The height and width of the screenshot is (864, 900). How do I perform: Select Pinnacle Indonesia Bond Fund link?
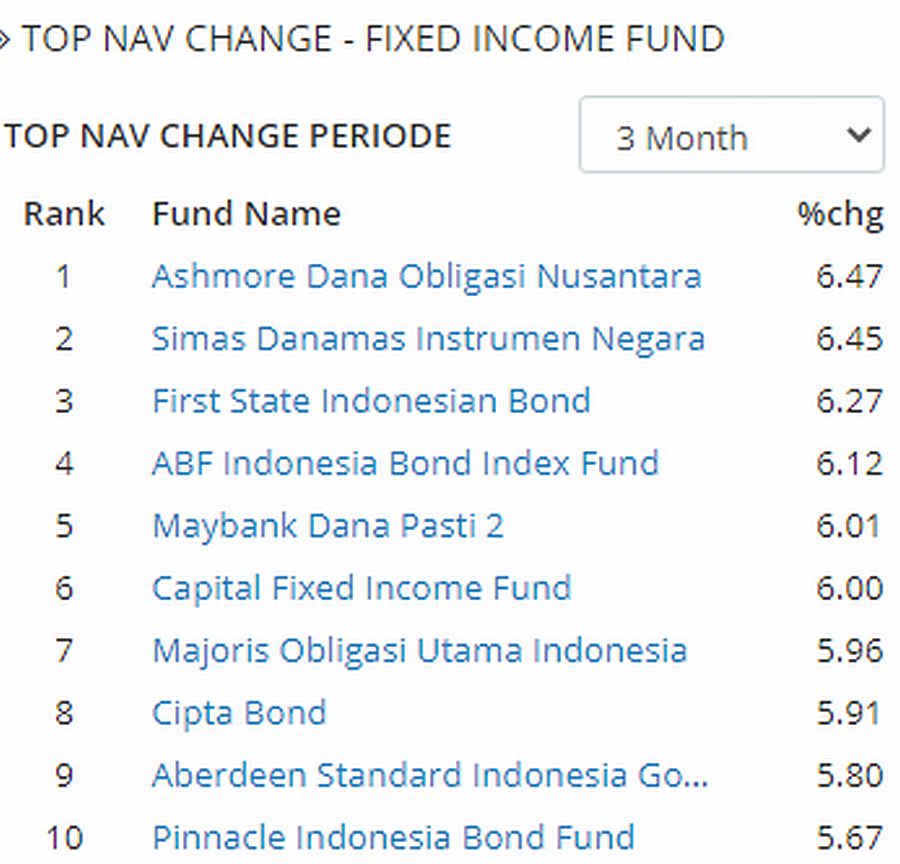click(x=393, y=837)
